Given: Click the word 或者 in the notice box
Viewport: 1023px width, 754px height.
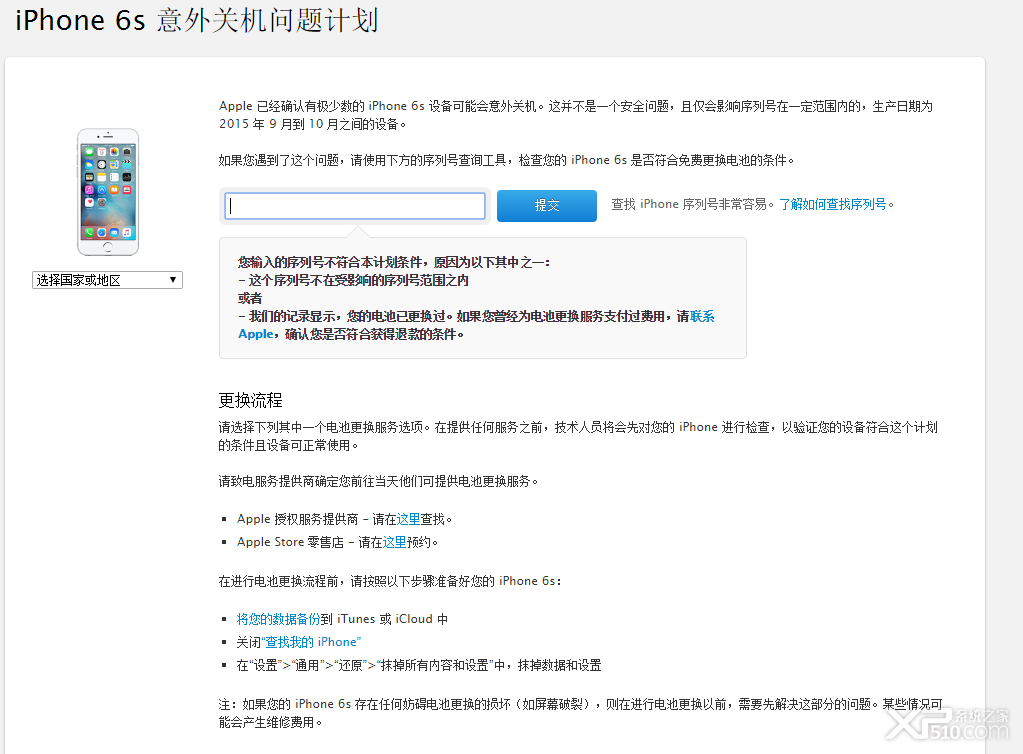Looking at the screenshot, I should (x=250, y=298).
